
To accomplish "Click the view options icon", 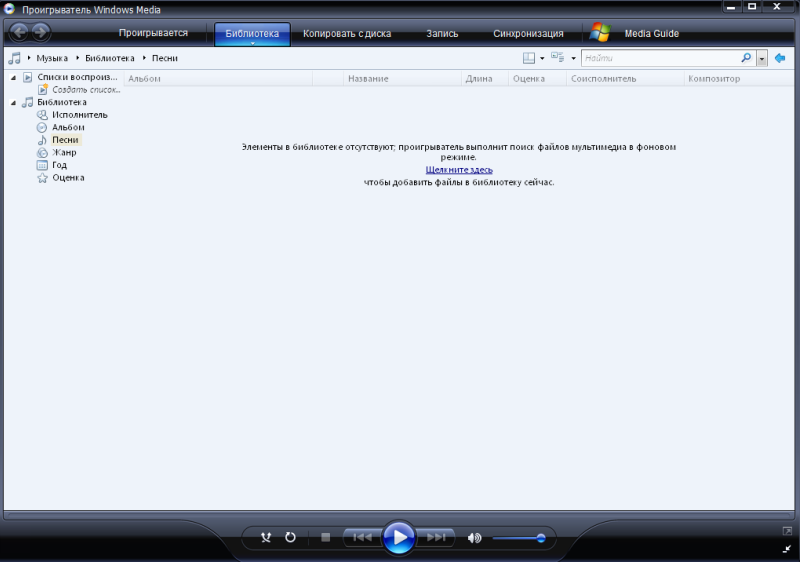I will point(558,58).
